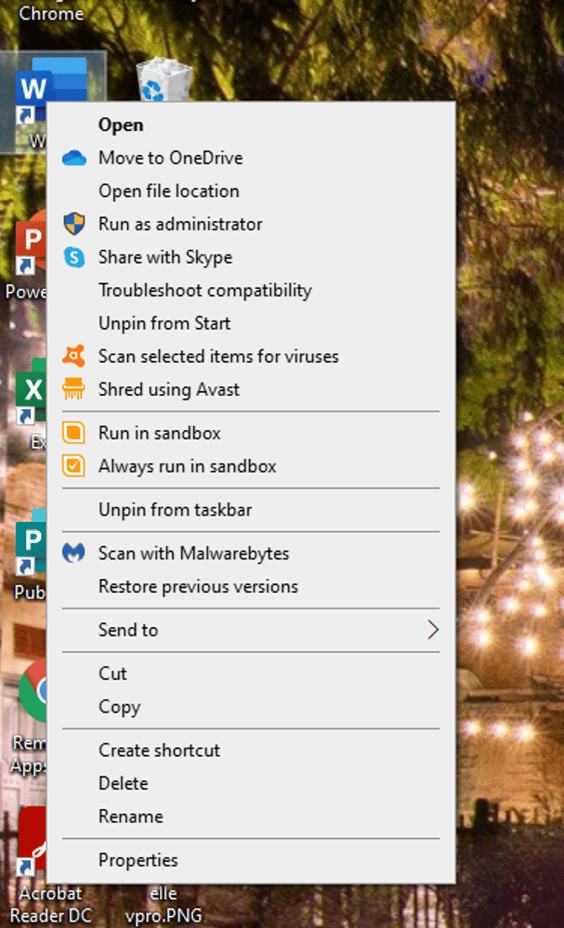Screen dimensions: 564x928
Task: Select Open file location
Action: pyautogui.click(x=251, y=191)
